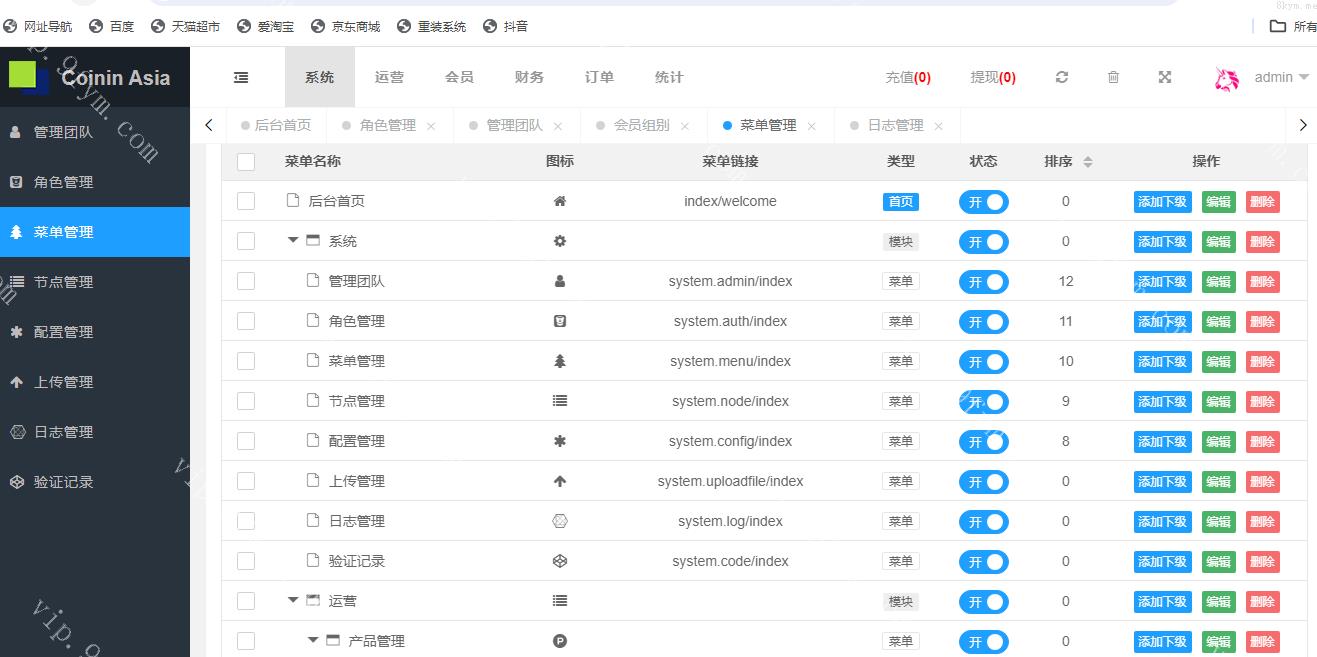
Task: Collapse the 系统 tree node
Action: click(293, 240)
